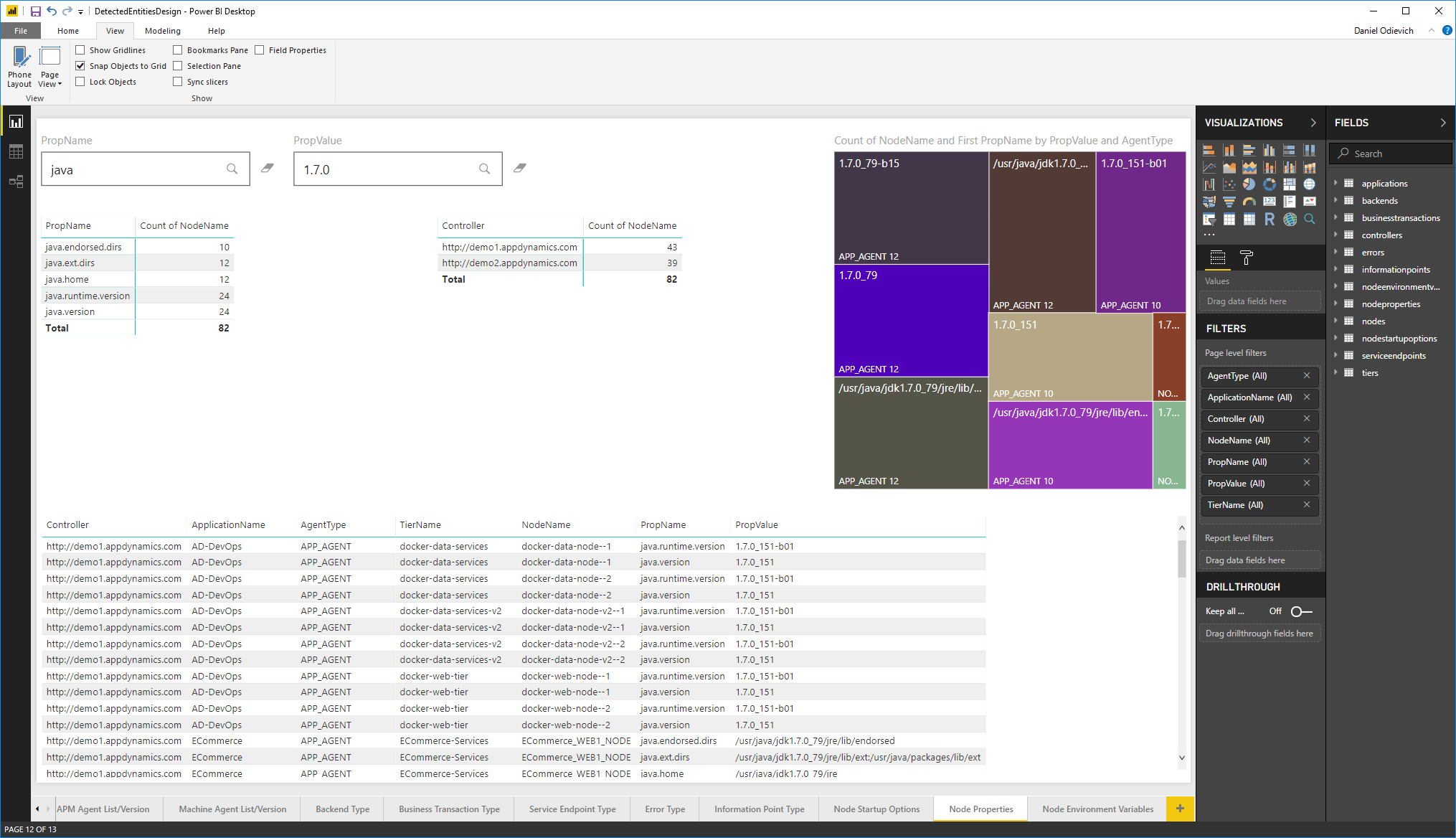Collapse the Visualizations pane chevron
The height and width of the screenshot is (838, 1456).
[1313, 123]
